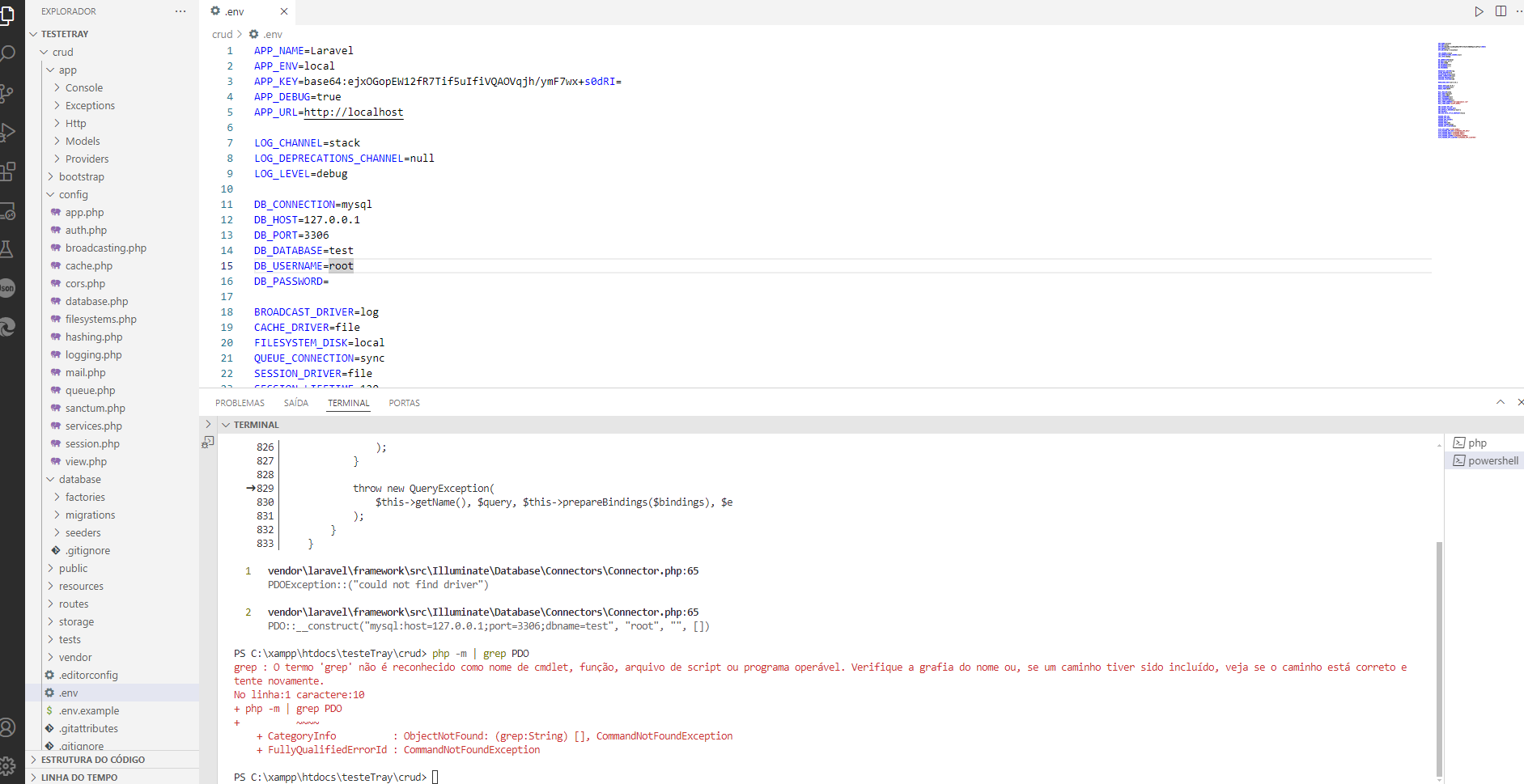Viewport: 1524px width, 784px height.
Task: Select the powershell terminal instance
Action: (1484, 460)
